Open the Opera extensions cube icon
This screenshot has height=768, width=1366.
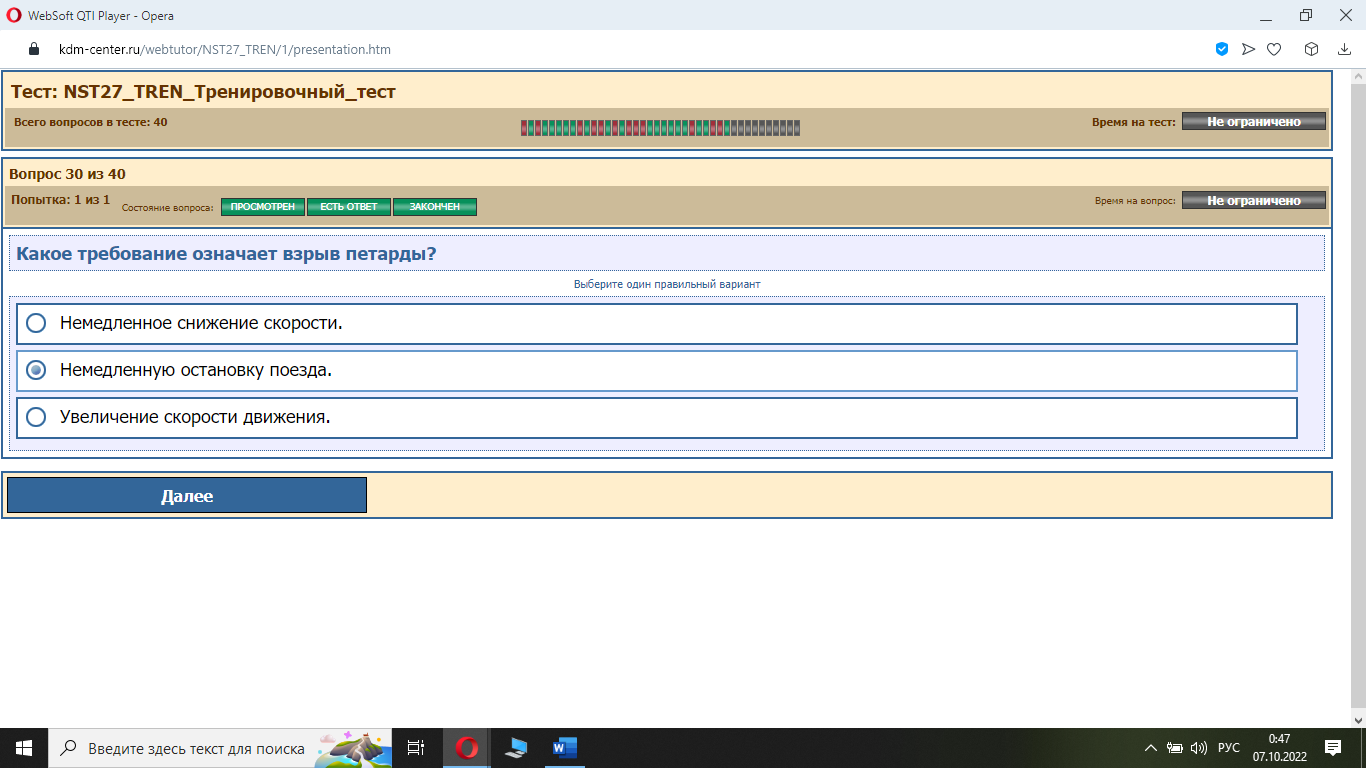tap(1311, 49)
